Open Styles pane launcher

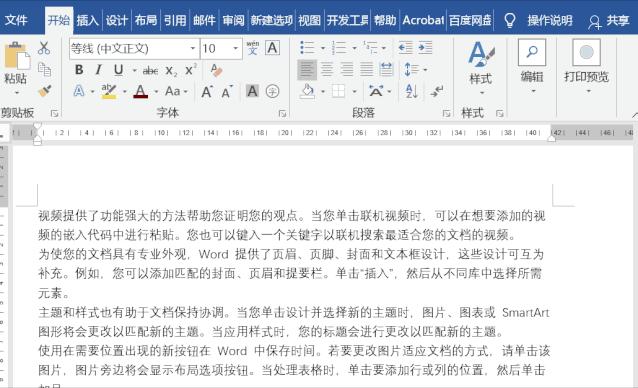[500, 113]
